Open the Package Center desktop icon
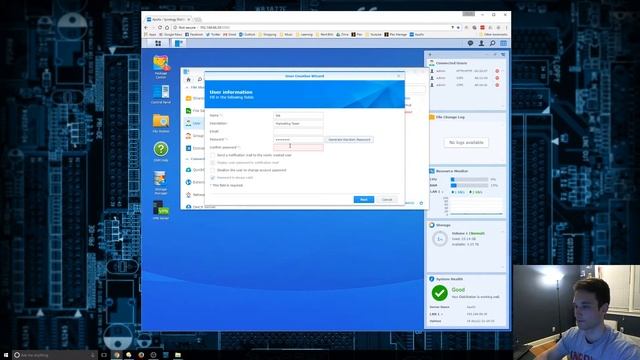 (161, 67)
